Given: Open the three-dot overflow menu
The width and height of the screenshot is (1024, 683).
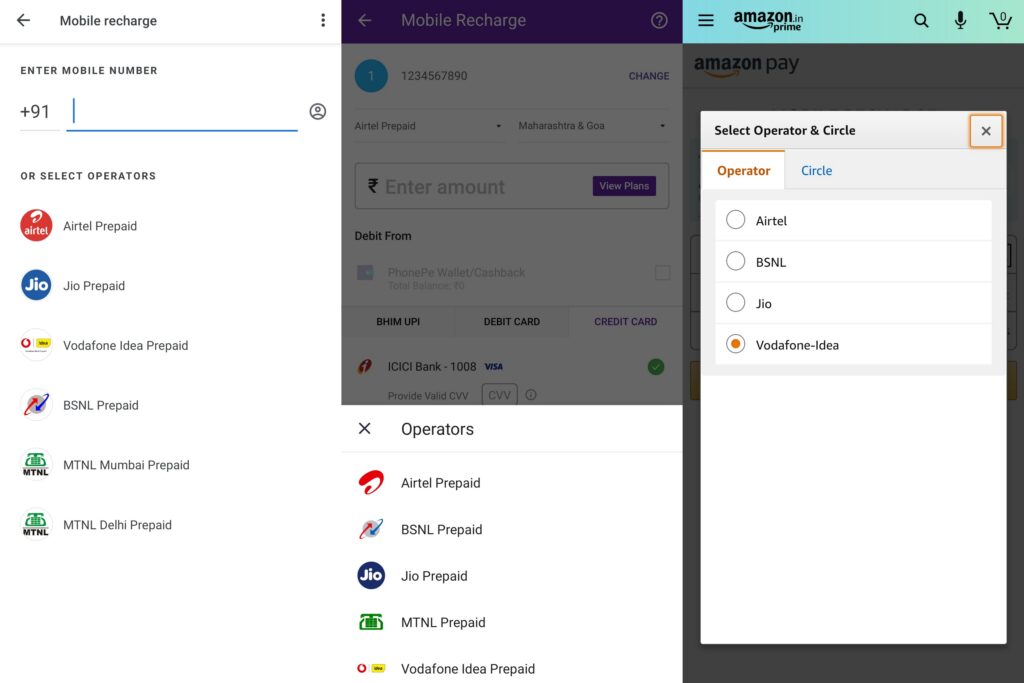Looking at the screenshot, I should point(323,20).
